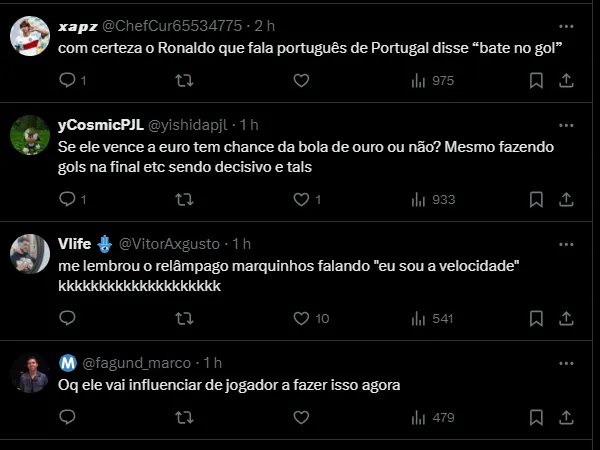Like the xapz tweet
Image resolution: width=600 pixels, height=450 pixels.
tap(300, 80)
